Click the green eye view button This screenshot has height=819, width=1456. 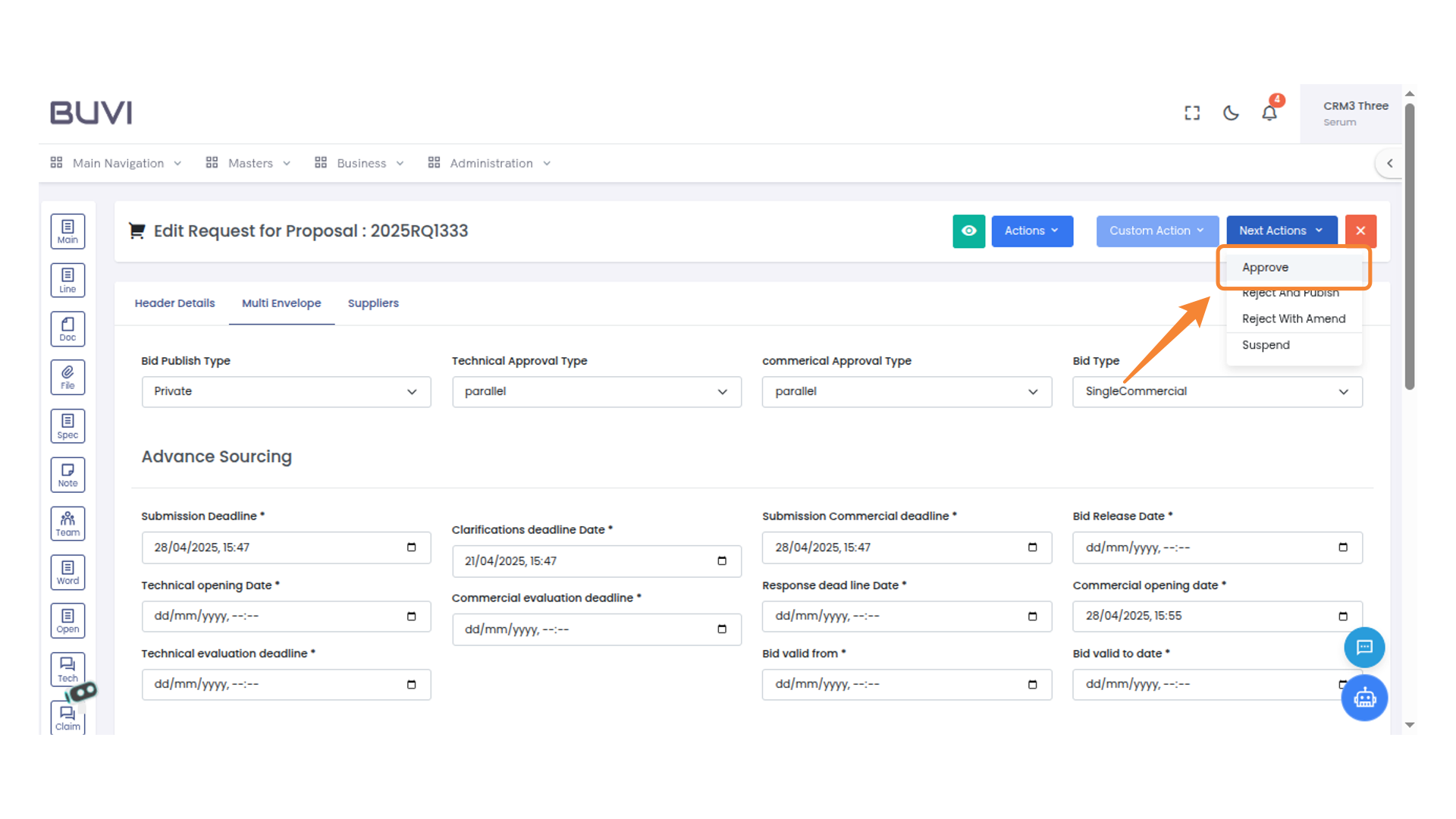point(968,231)
